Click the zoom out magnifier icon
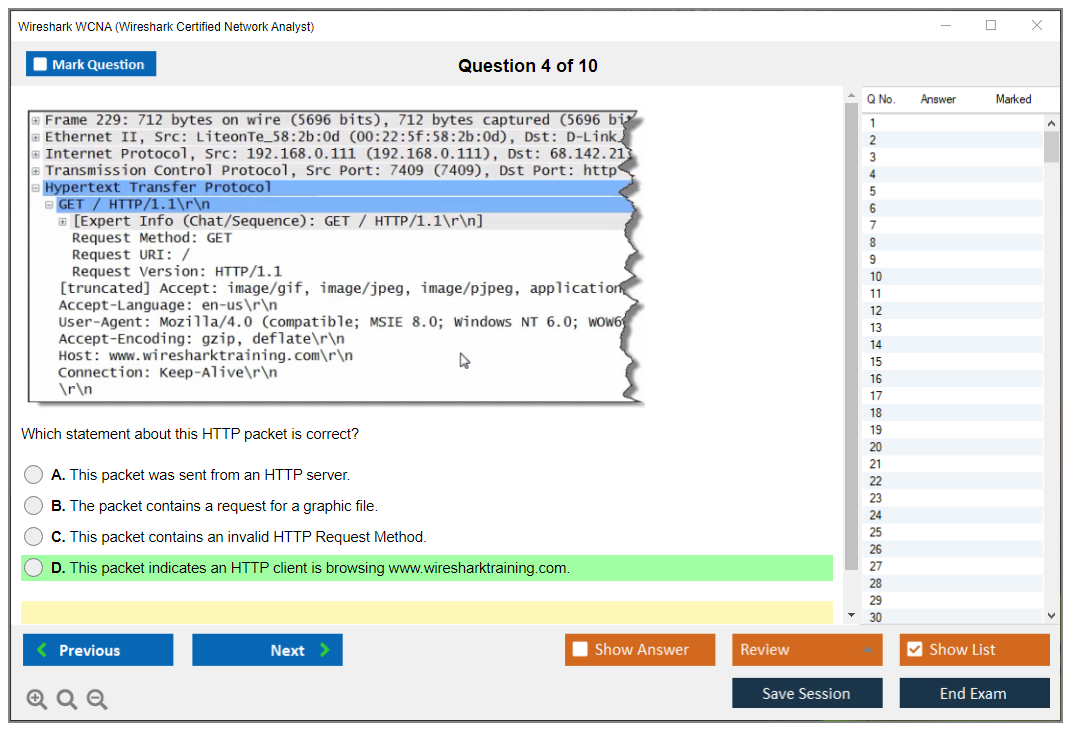The image size is (1075, 735). [97, 700]
